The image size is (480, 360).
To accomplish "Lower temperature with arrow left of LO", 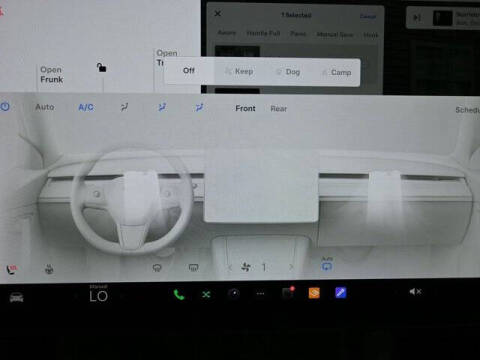I will tap(75, 296).
